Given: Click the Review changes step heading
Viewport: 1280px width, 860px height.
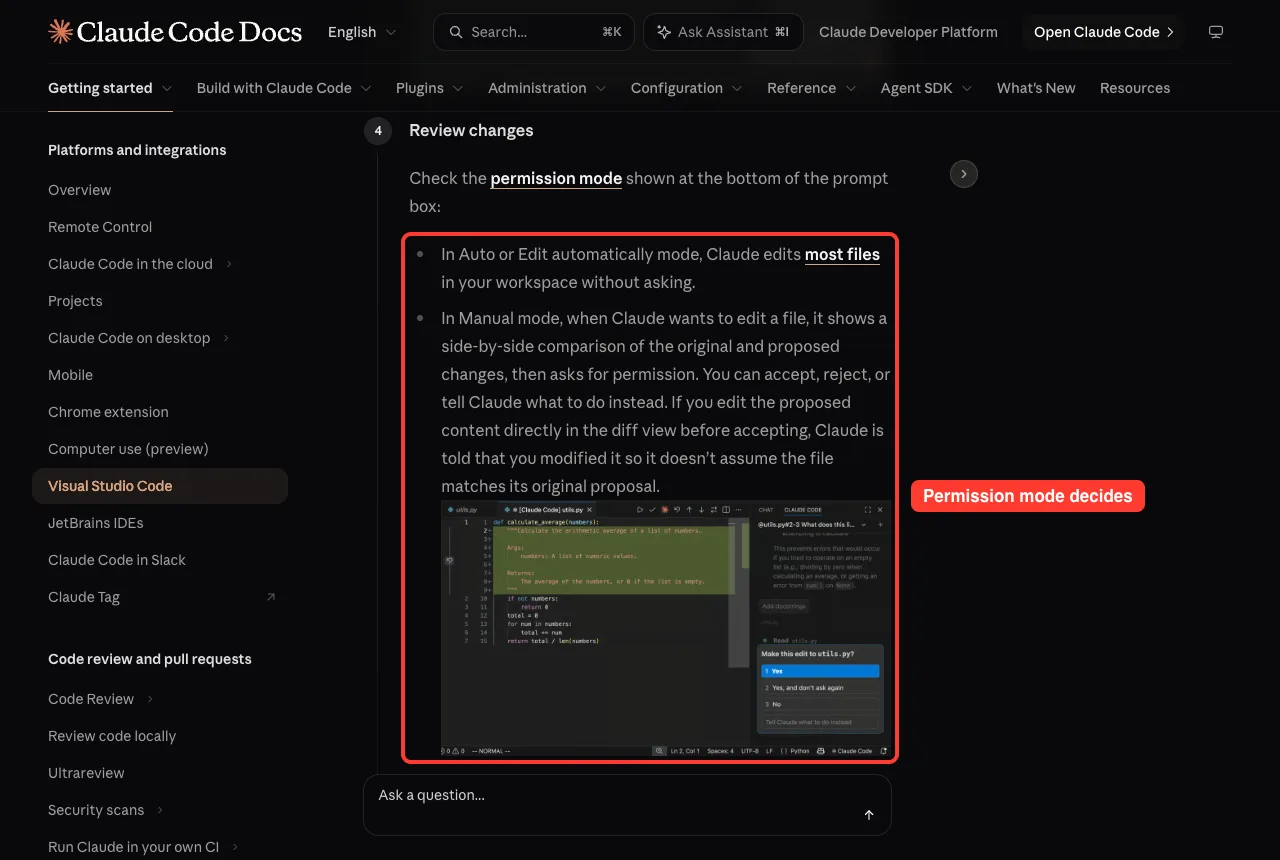Looking at the screenshot, I should [x=471, y=130].
